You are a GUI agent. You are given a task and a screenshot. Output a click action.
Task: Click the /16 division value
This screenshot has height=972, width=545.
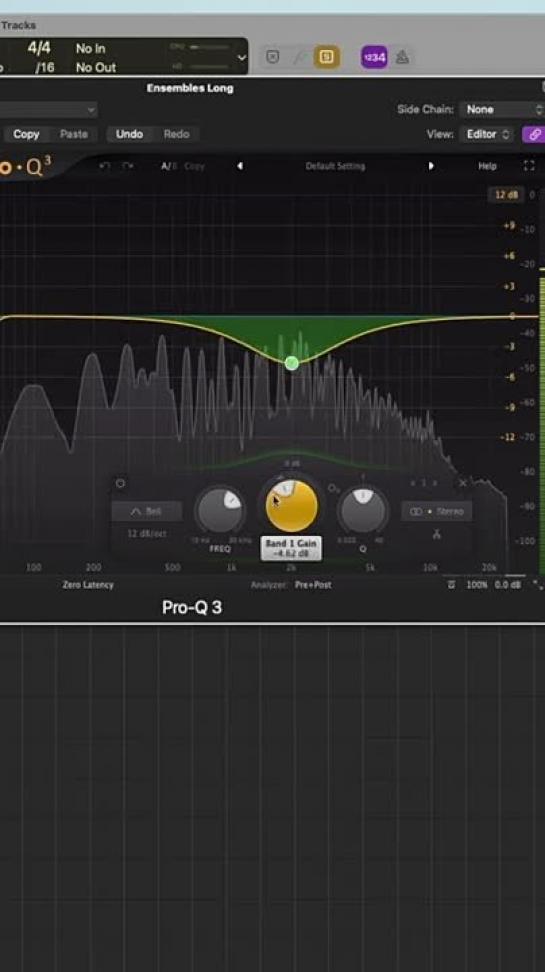[44, 68]
